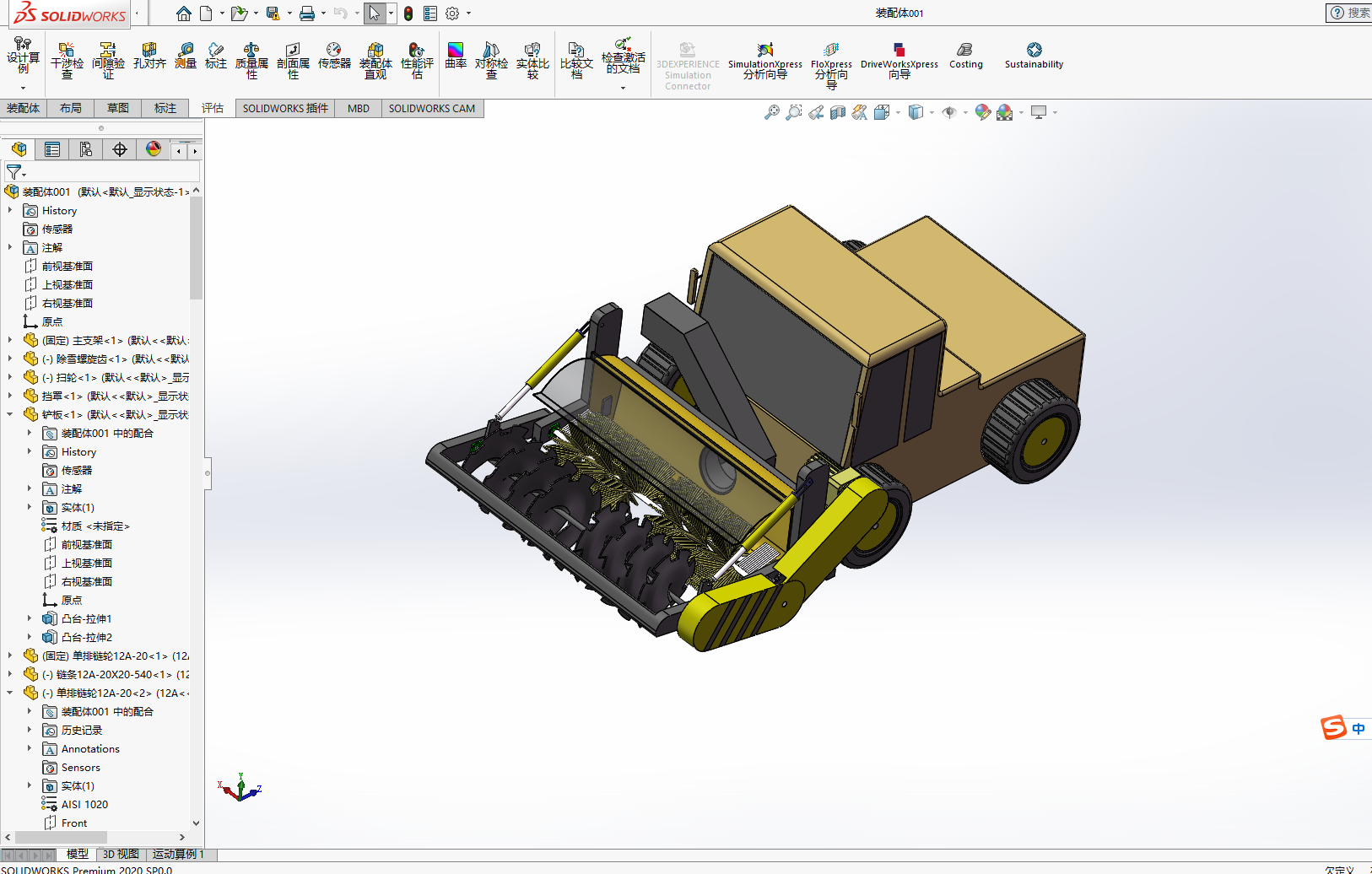Switch to the ConfigurationManager tab

86,149
